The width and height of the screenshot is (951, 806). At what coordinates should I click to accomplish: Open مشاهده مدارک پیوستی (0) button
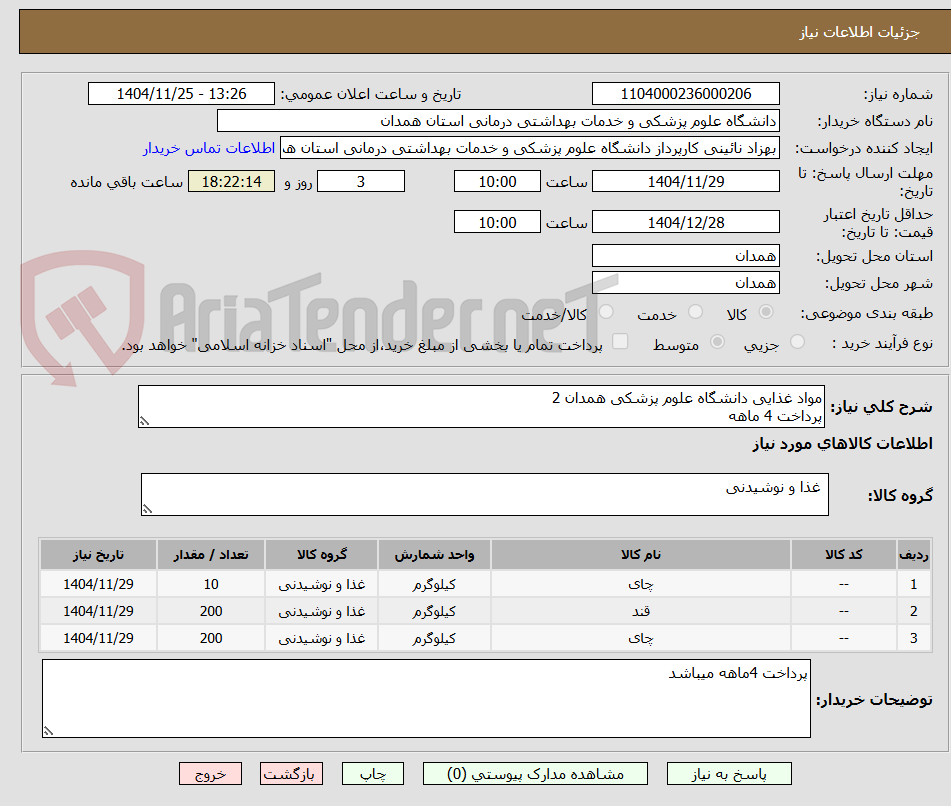536,774
